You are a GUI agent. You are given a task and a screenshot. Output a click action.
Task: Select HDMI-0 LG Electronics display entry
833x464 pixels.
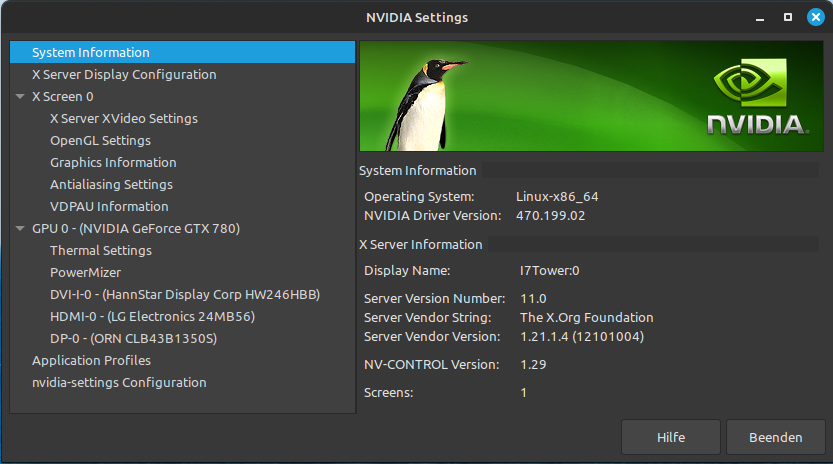152,317
